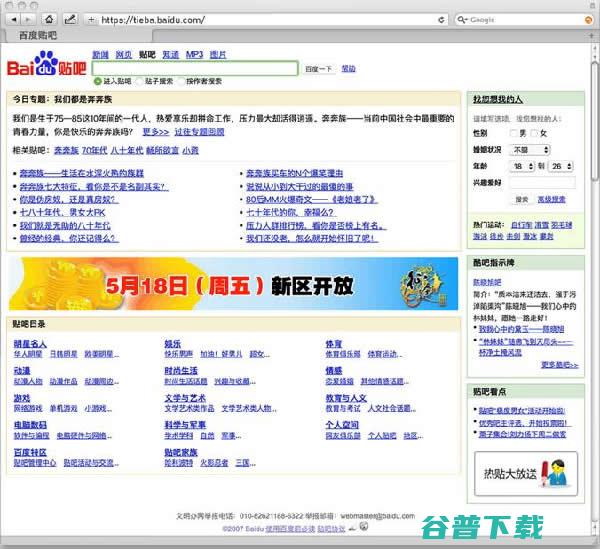600x549 pixels.
Task: Click the Google search field in the toolbar
Action: coord(526,20)
